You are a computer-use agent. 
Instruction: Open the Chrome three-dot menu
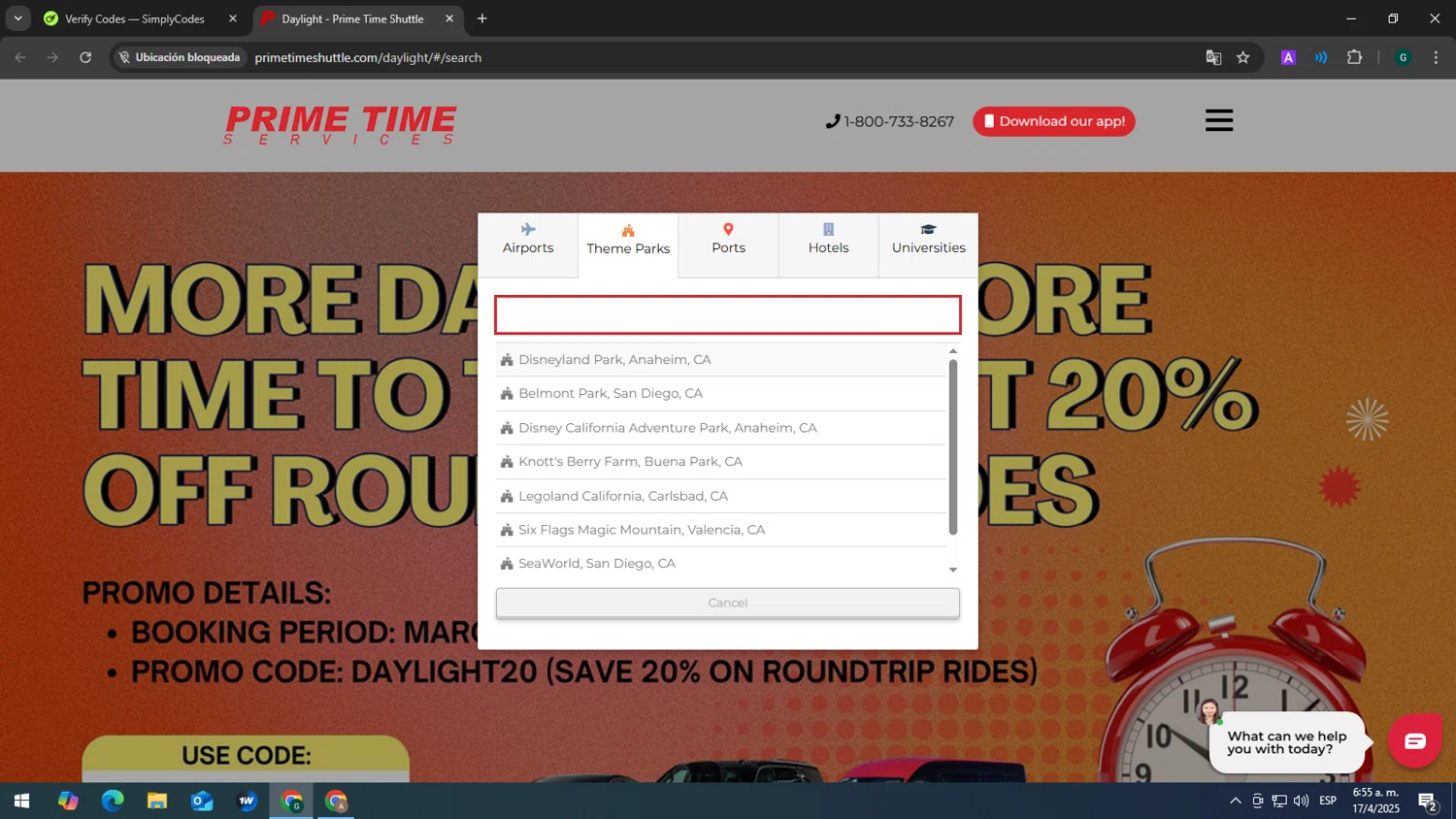(x=1436, y=57)
